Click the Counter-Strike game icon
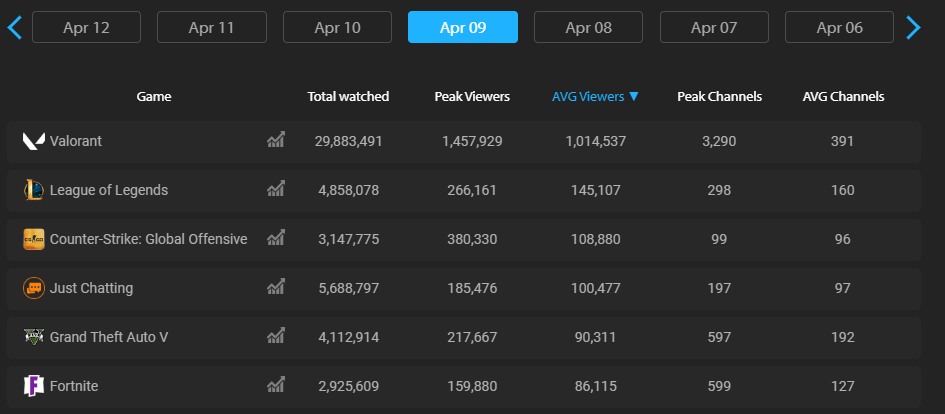Viewport: 945px width, 414px height. pos(34,239)
